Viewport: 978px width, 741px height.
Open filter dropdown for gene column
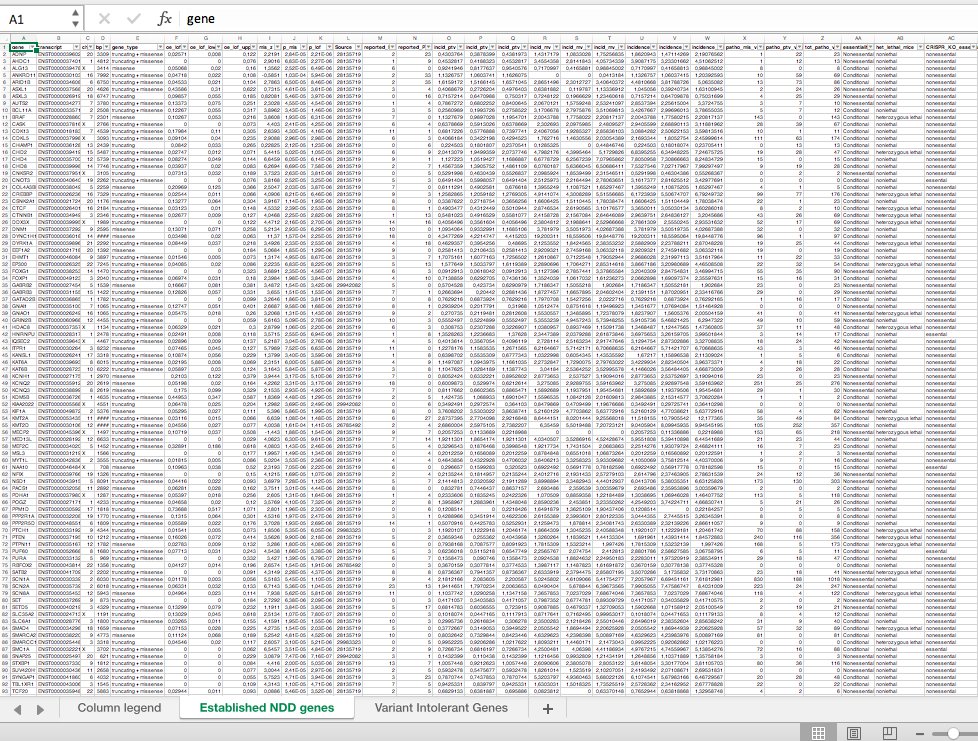(33, 47)
